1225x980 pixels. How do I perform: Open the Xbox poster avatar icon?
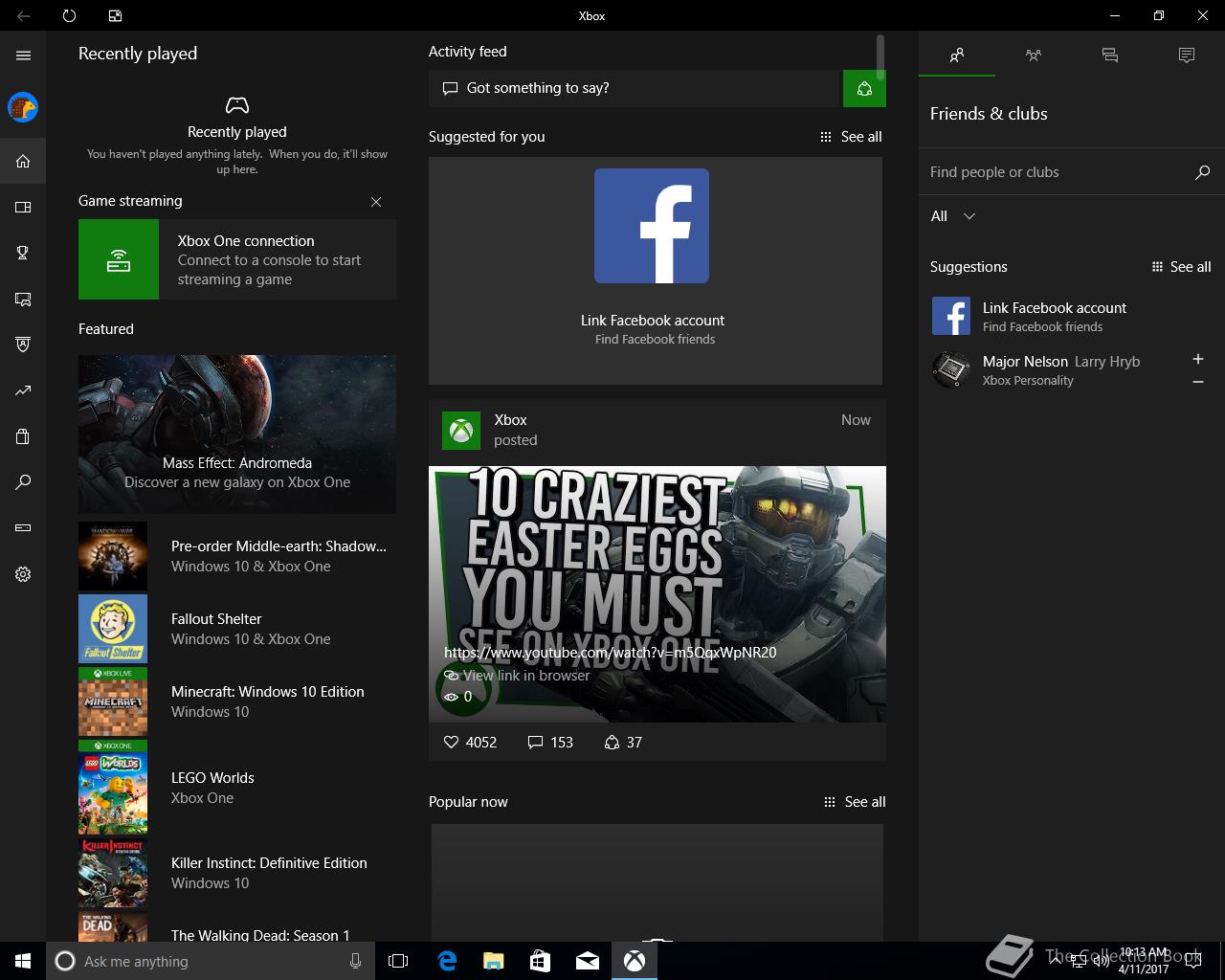point(461,430)
